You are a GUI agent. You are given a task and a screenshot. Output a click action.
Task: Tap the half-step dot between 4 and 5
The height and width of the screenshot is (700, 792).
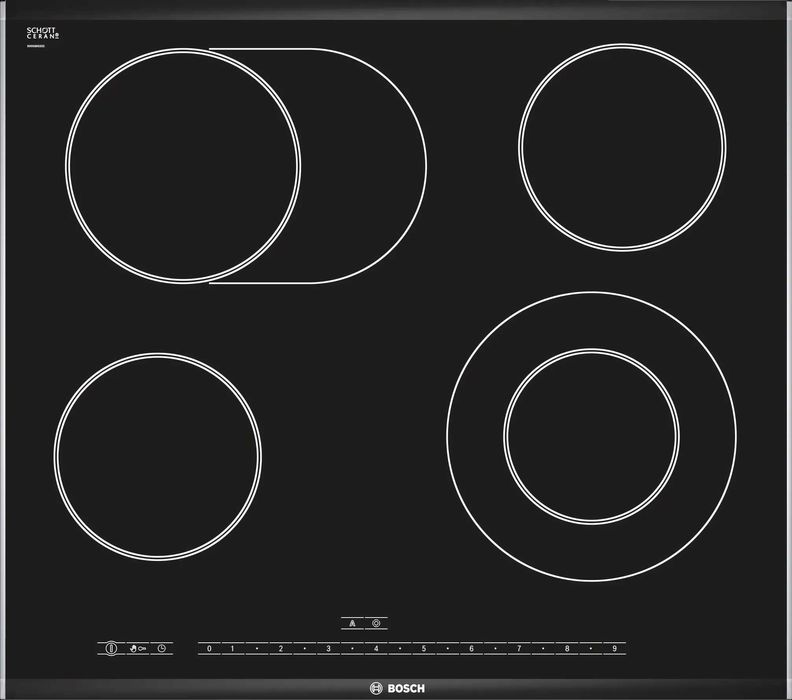point(400,648)
